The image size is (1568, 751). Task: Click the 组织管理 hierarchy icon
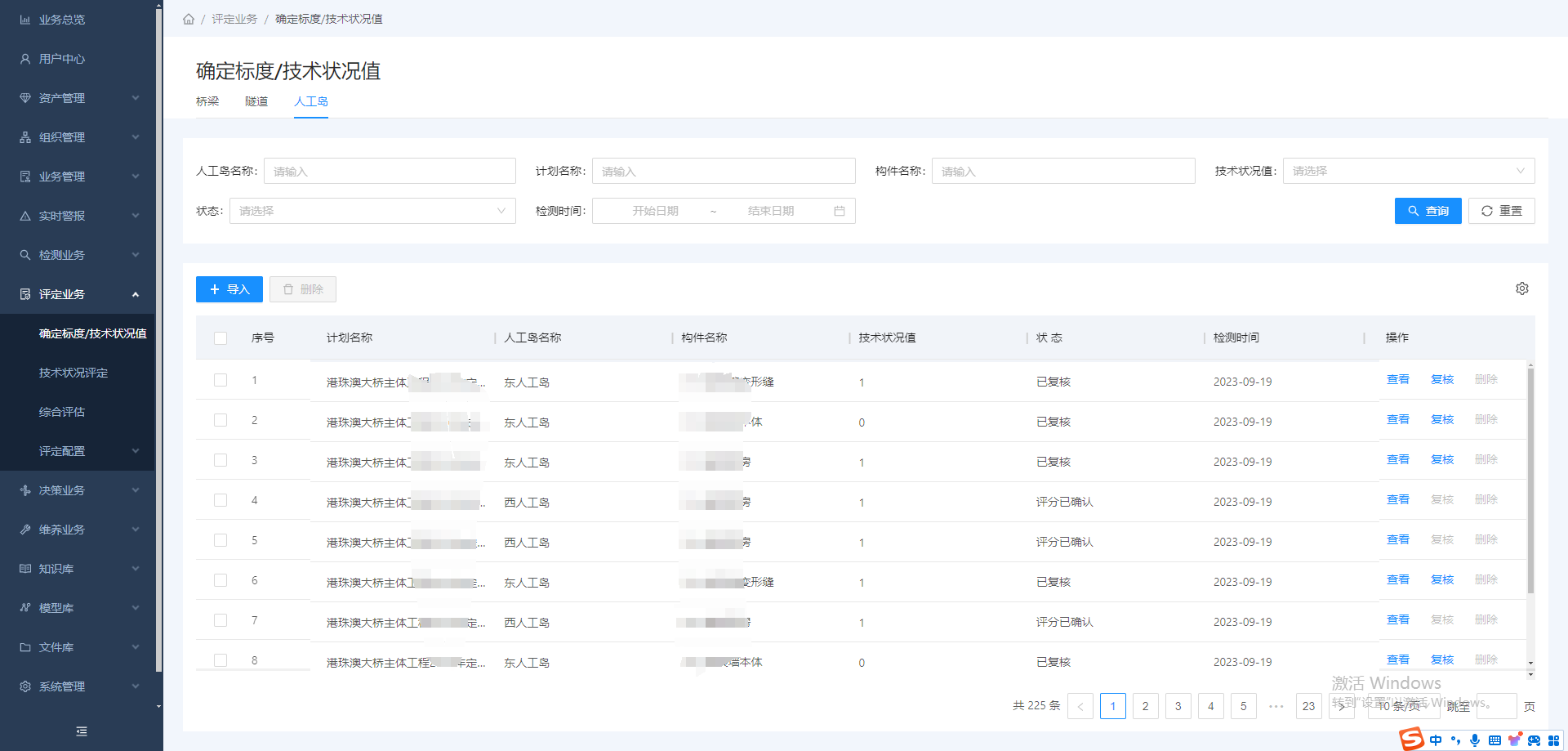(25, 137)
